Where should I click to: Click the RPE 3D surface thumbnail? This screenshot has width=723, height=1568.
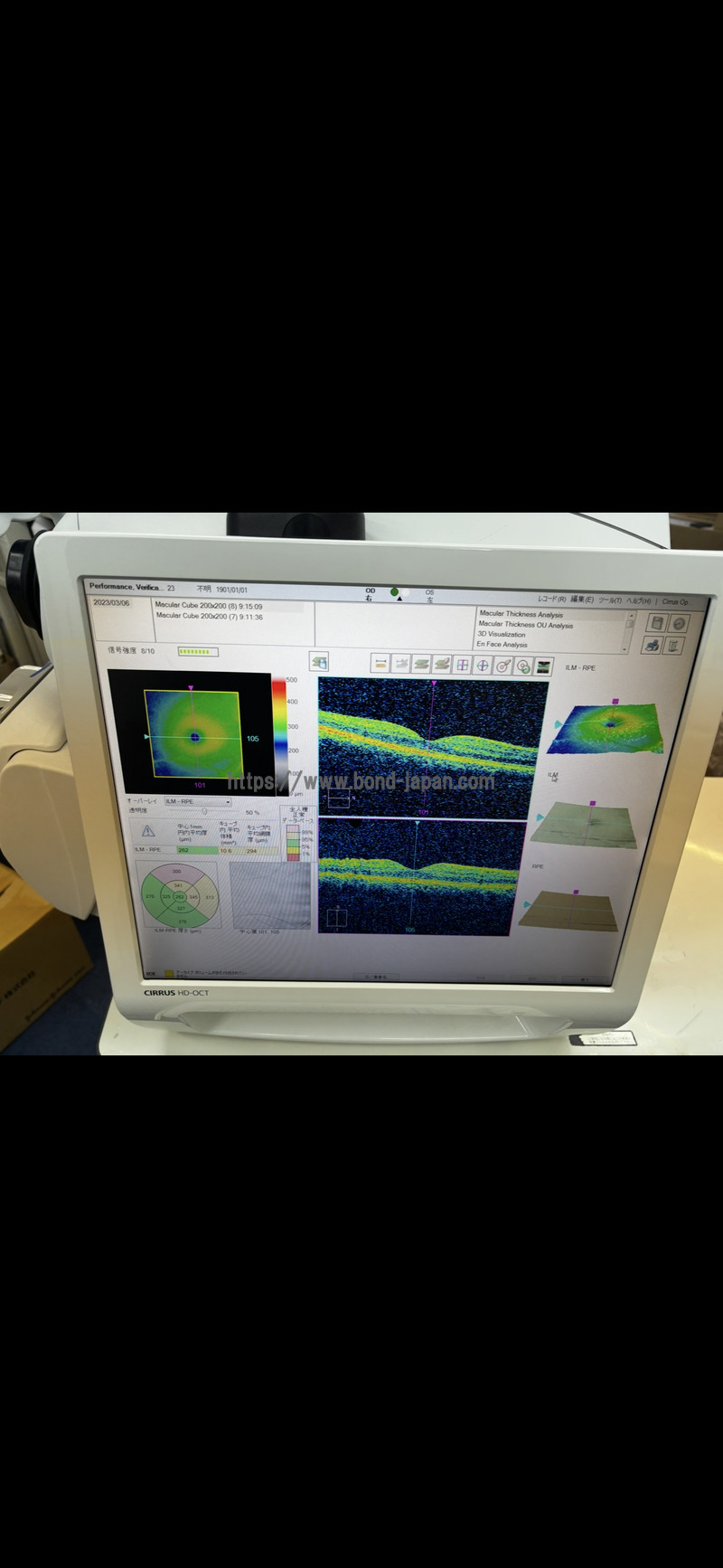point(569,907)
